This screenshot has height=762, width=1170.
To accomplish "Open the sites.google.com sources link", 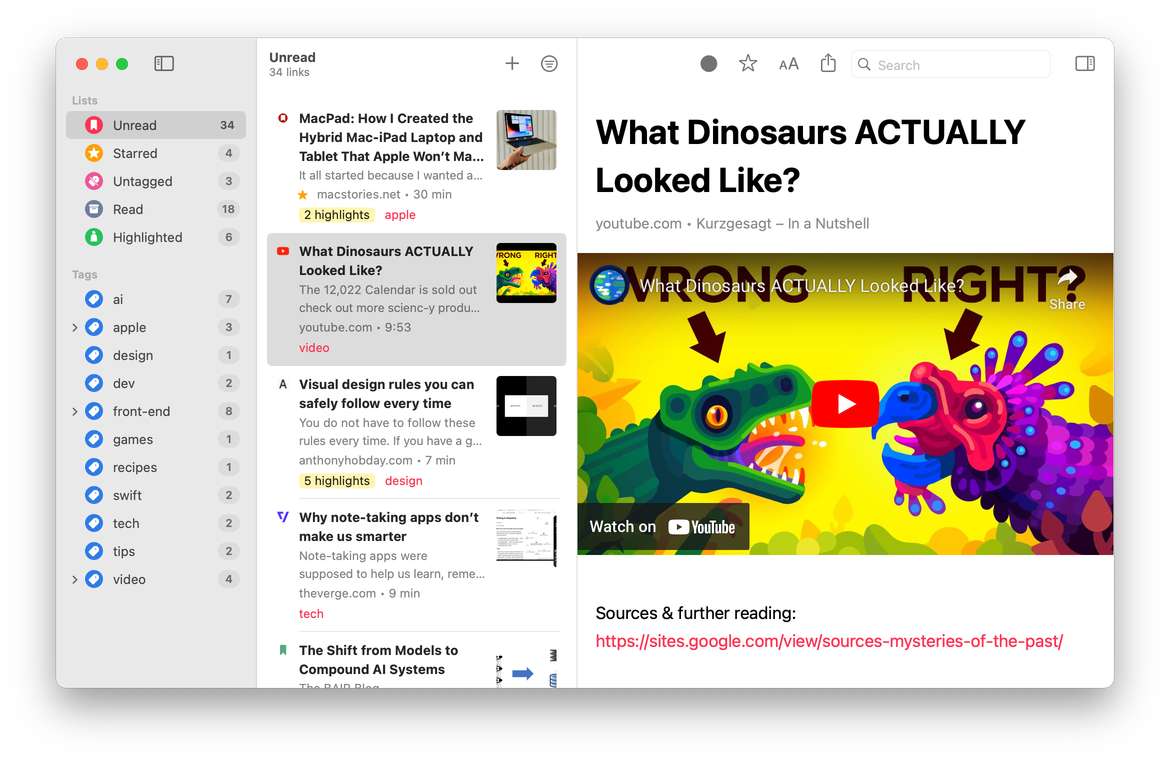I will pyautogui.click(x=829, y=641).
